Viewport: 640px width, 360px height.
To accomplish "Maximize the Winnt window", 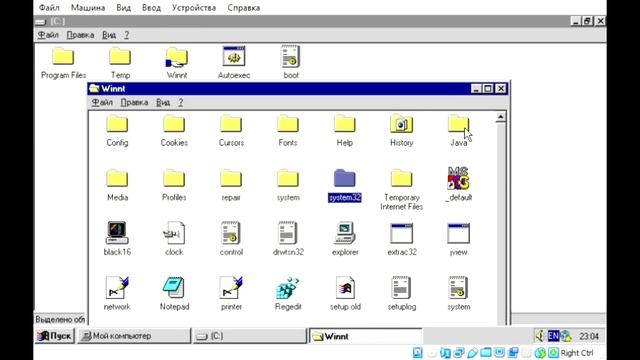I will click(x=488, y=89).
